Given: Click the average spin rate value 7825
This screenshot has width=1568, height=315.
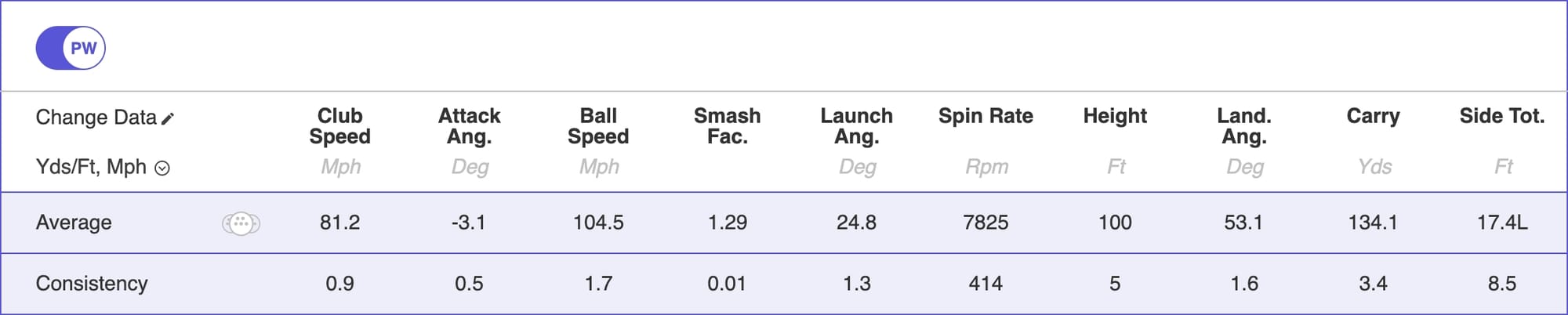Looking at the screenshot, I should (x=985, y=223).
